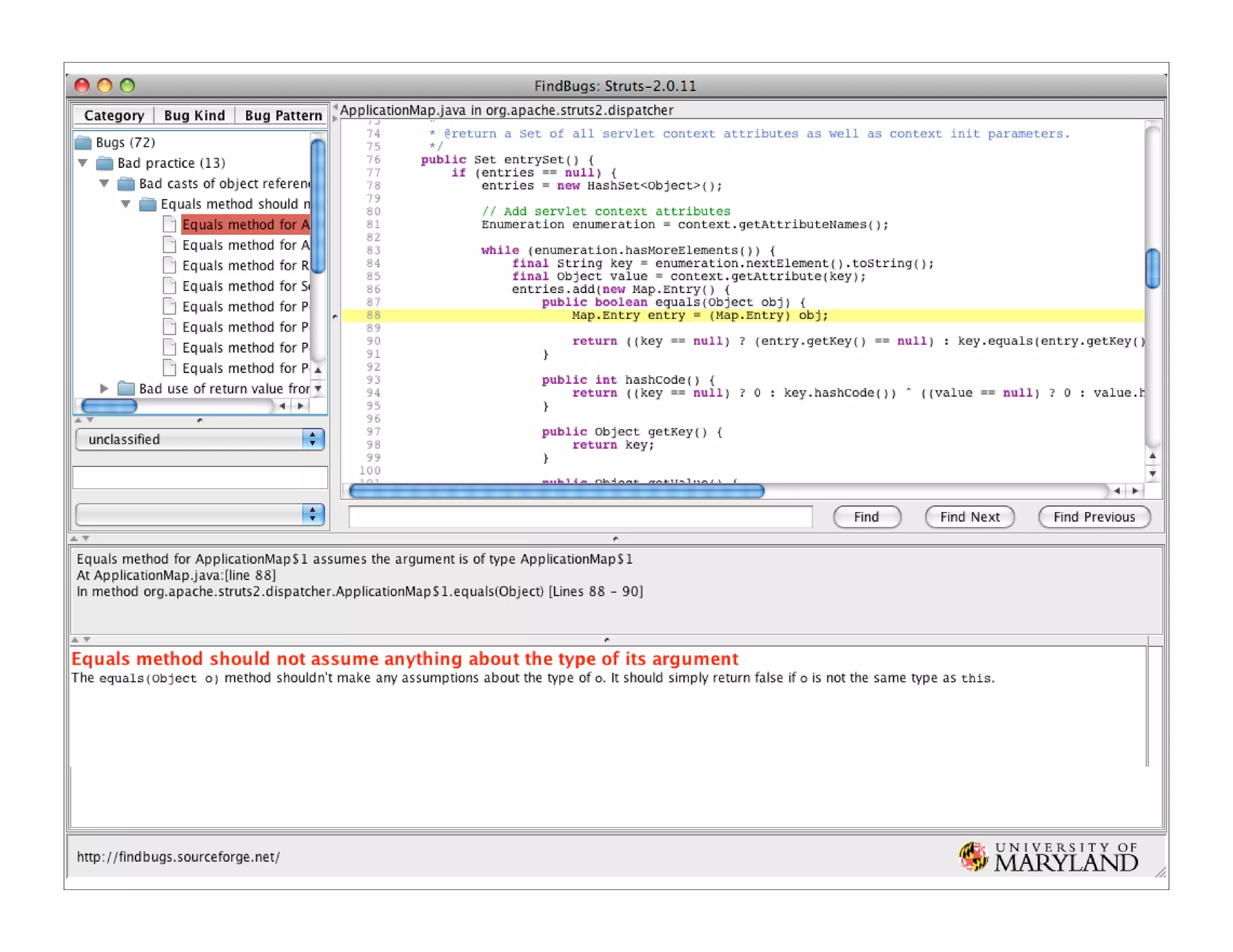1233x952 pixels.
Task: Click the green zoom window button
Action: tap(128, 86)
